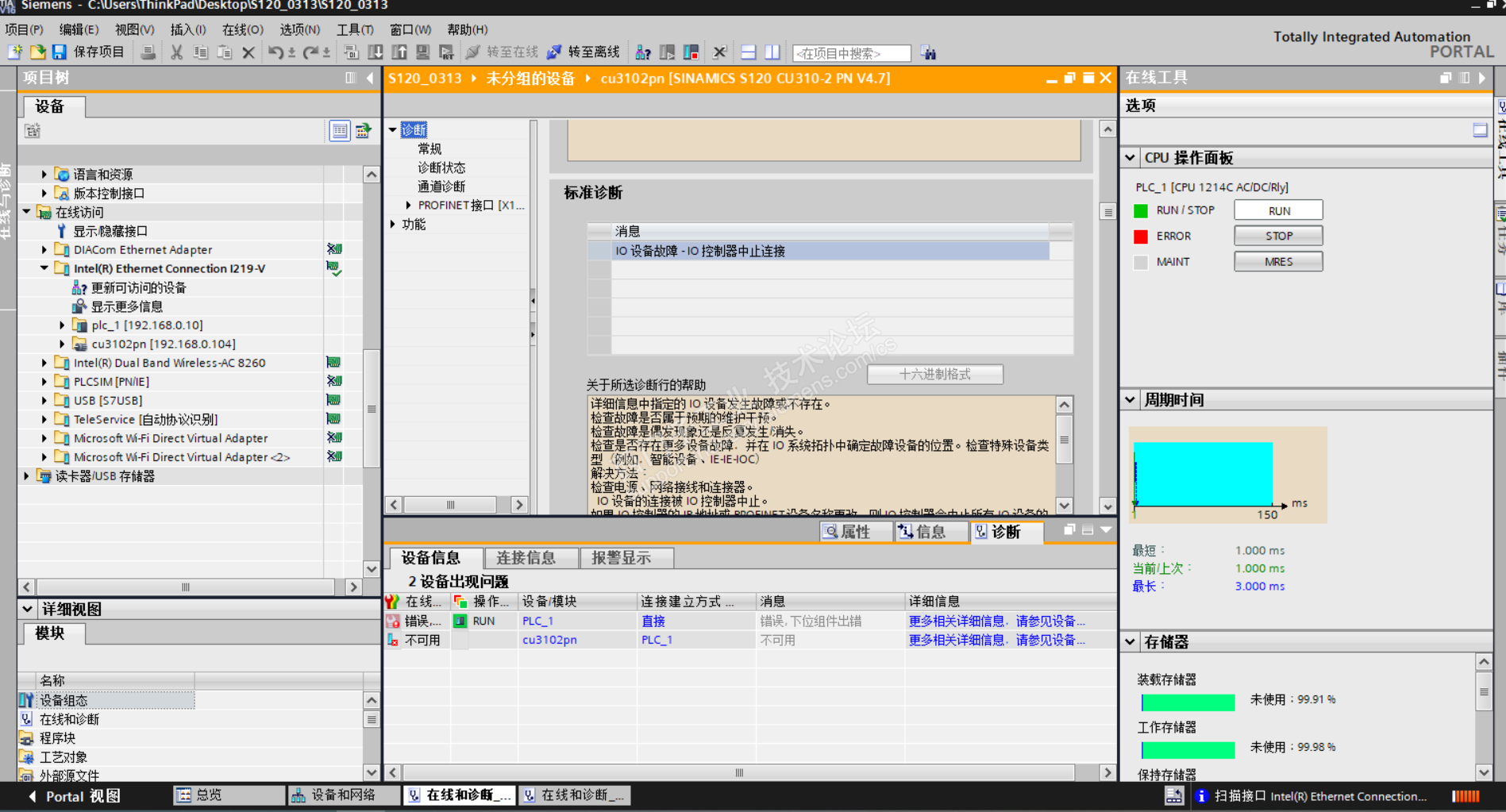Click the project tree overview icon
Image resolution: width=1506 pixels, height=812 pixels.
[340, 131]
